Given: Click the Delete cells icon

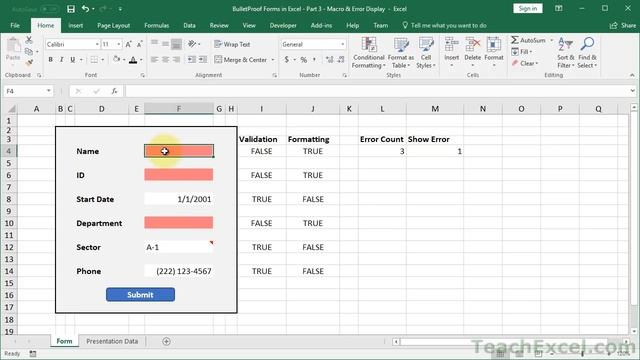Looking at the screenshot, I should click(473, 44).
